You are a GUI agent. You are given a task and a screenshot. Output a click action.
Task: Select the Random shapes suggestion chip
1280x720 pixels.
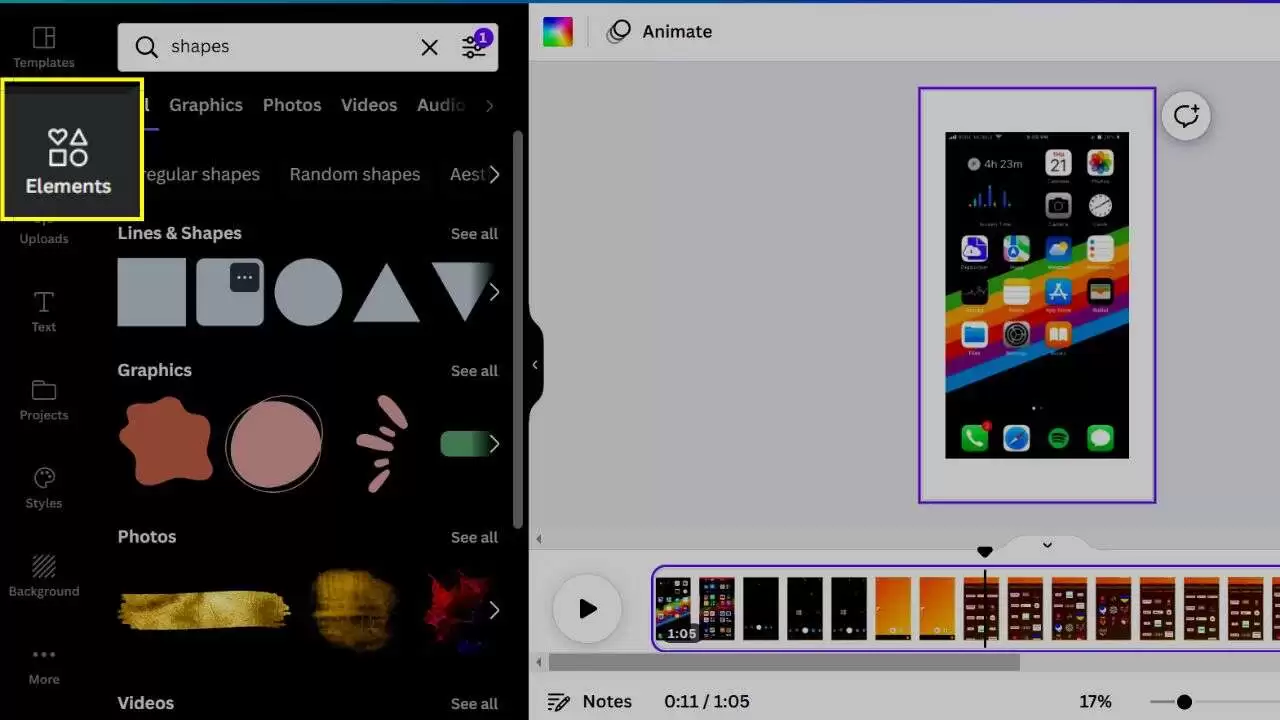click(x=355, y=174)
